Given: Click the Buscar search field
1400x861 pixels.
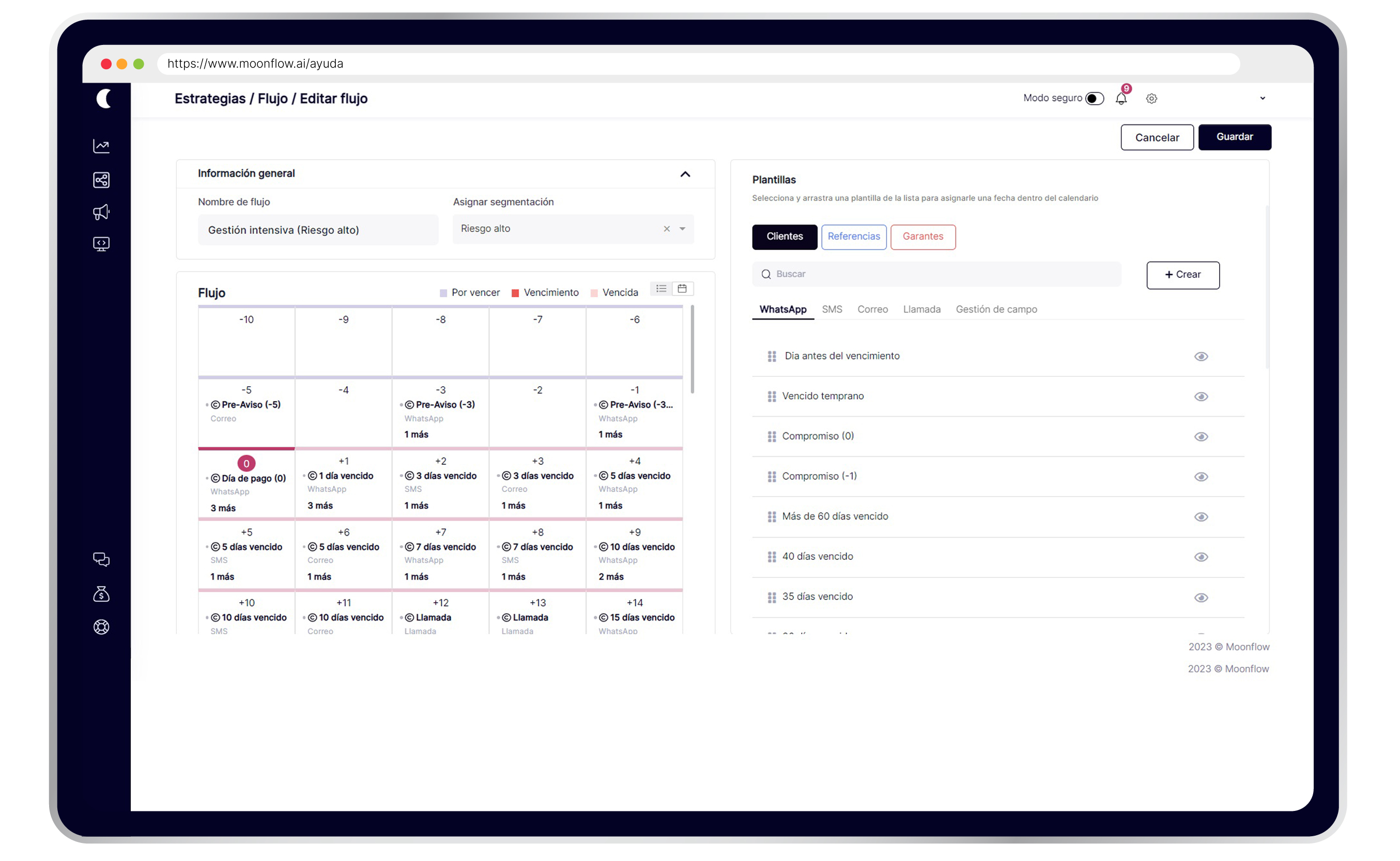Looking at the screenshot, I should (x=937, y=274).
